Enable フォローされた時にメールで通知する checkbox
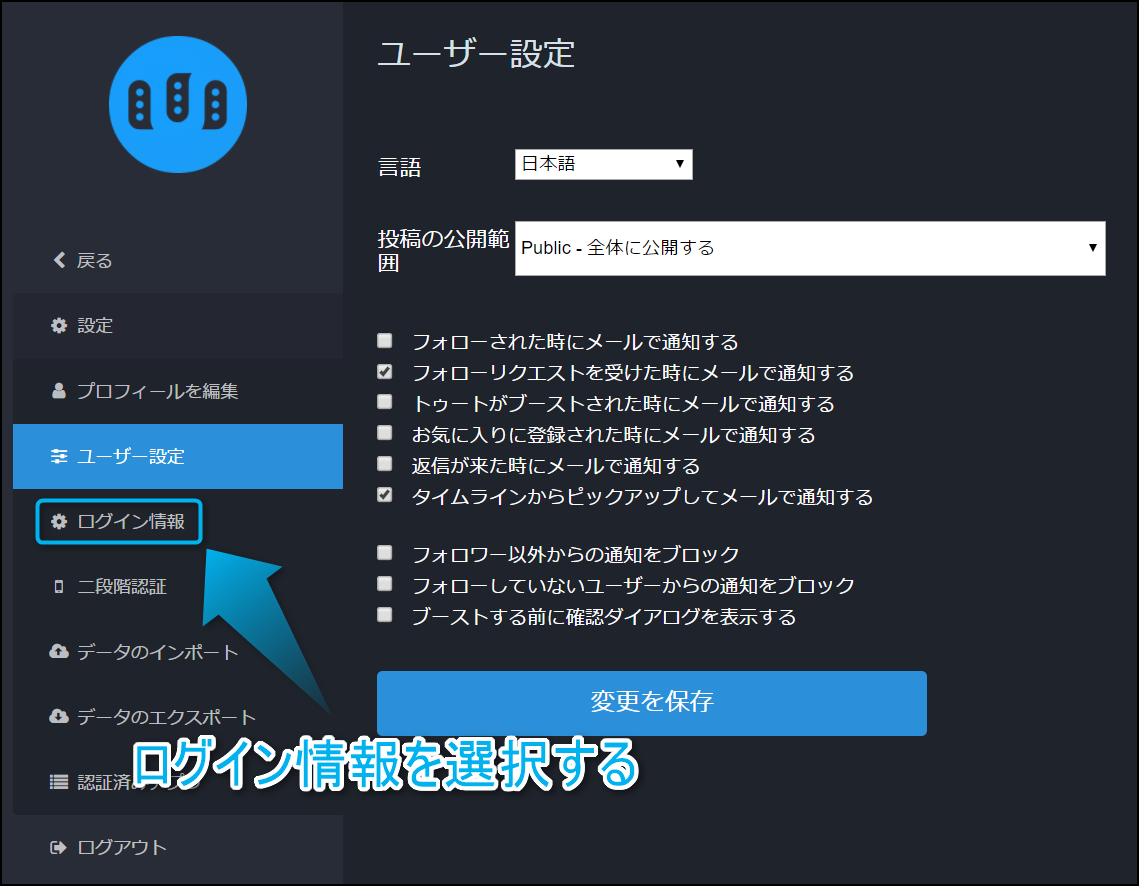Viewport: 1139px width, 886px height. coord(385,341)
